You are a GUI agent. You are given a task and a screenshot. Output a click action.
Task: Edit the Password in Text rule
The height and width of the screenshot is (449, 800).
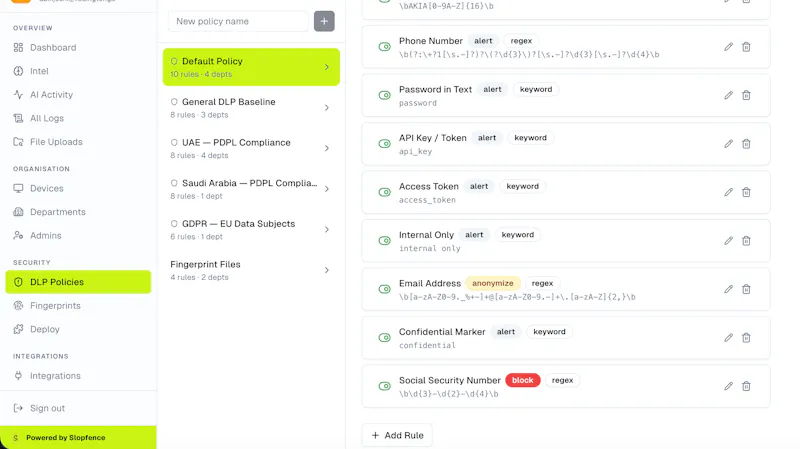[x=728, y=95]
